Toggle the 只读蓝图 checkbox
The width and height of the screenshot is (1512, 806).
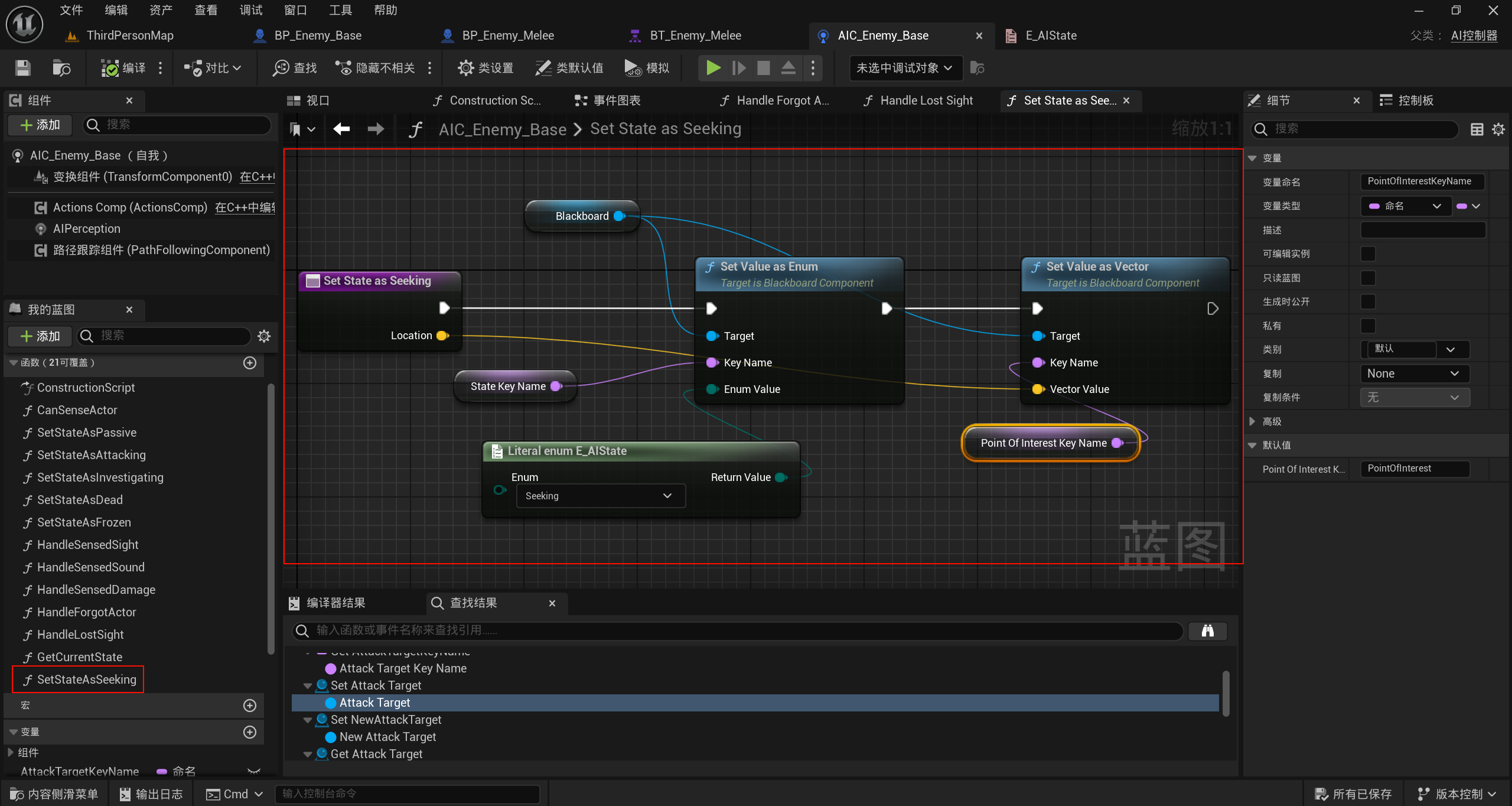1368,278
